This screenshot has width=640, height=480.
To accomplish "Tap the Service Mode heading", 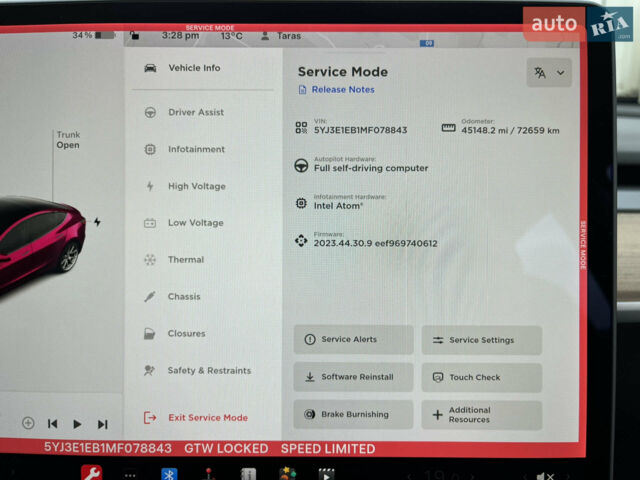I will click(343, 72).
